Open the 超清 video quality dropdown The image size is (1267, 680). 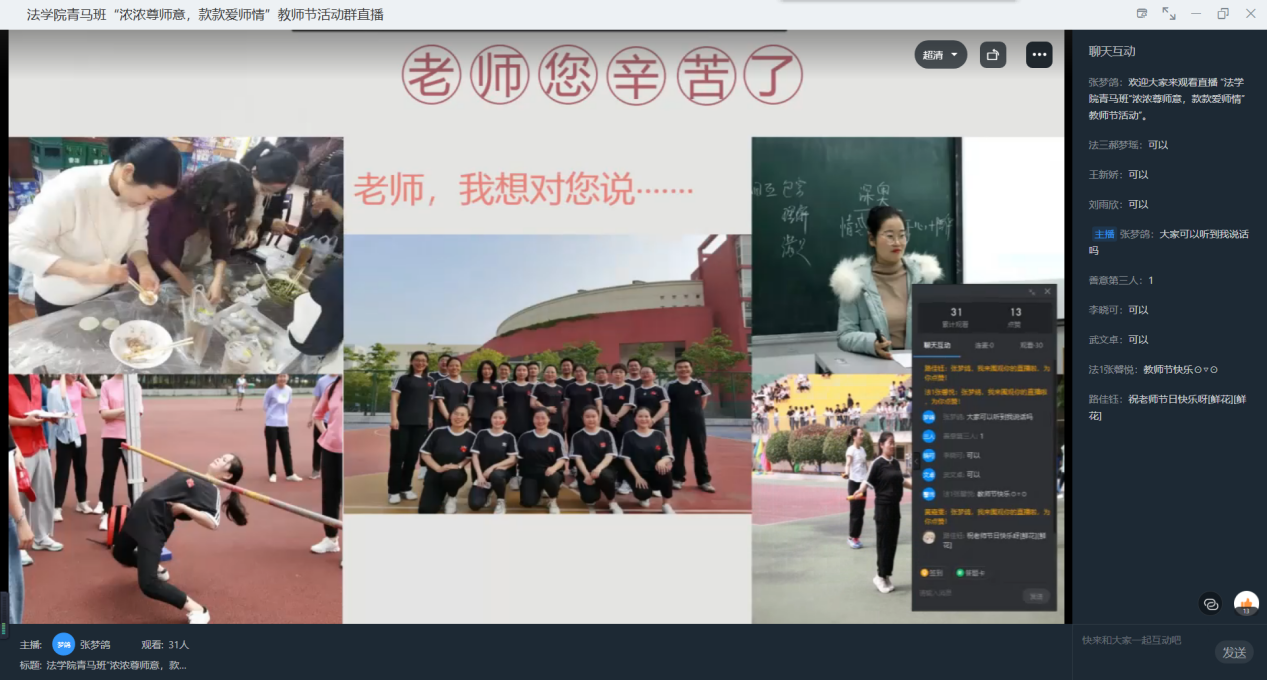[940, 55]
